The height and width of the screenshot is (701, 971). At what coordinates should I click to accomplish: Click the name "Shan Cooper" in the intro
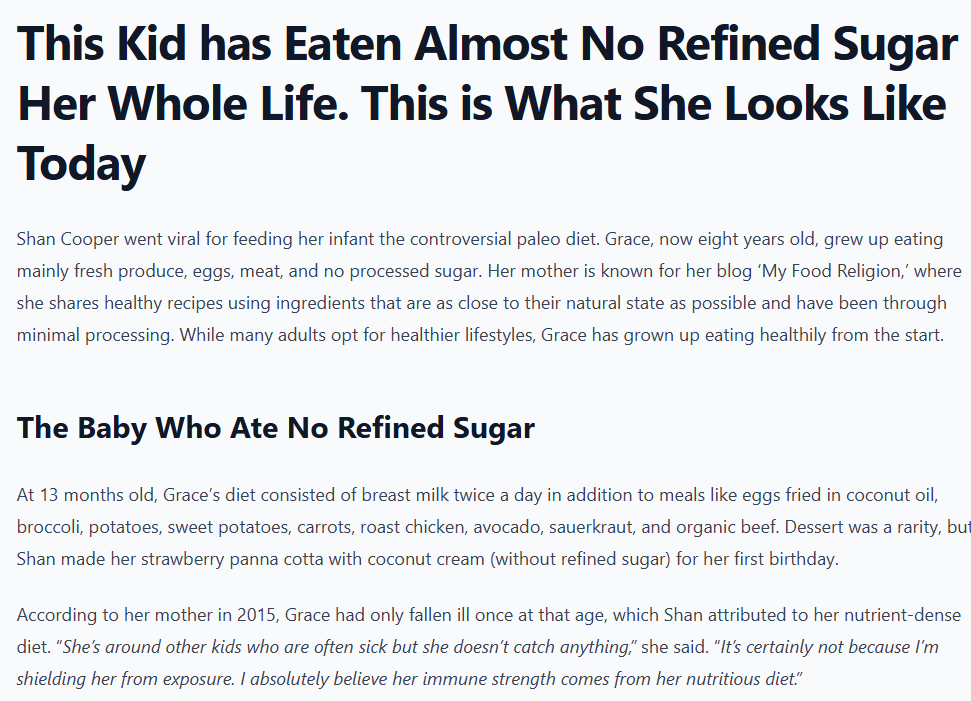tap(62, 240)
